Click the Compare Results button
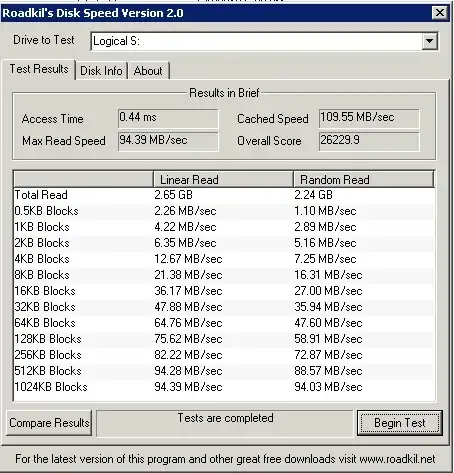This screenshot has width=454, height=473. (x=49, y=423)
